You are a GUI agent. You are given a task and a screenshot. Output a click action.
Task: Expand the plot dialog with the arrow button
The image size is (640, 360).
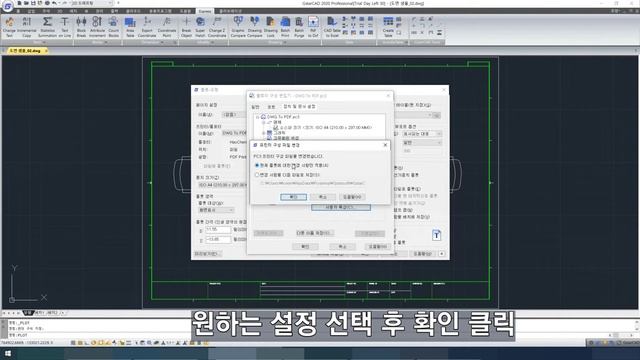pyautogui.click(x=442, y=254)
